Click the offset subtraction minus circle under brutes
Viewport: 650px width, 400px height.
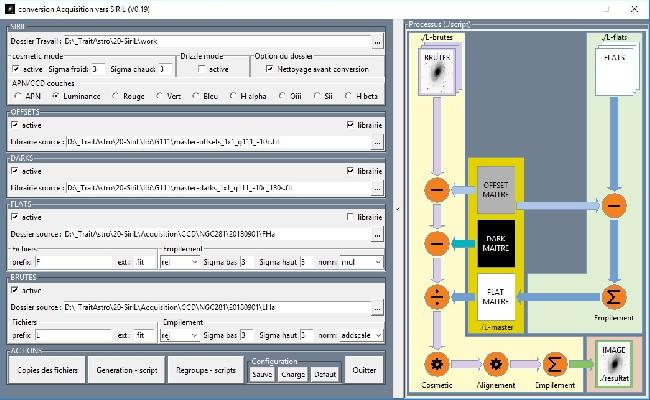tap(437, 190)
